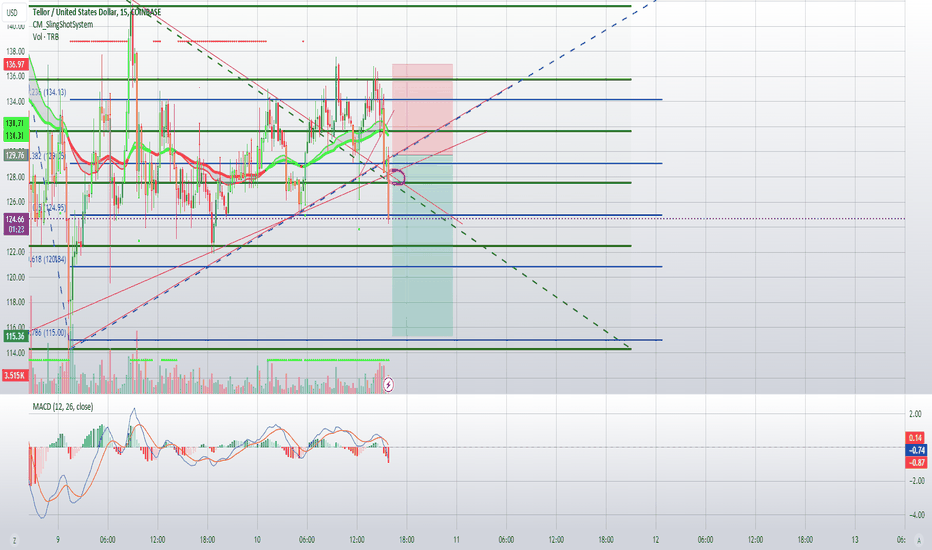Select the Fibonacci level label (124.95)

pyautogui.click(x=49, y=208)
